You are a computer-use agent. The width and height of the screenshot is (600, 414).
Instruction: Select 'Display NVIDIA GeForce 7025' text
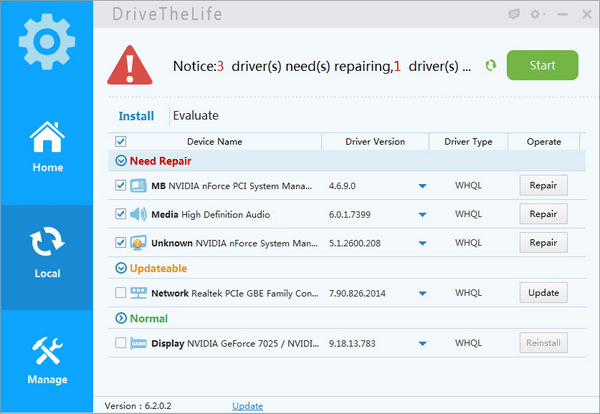[x=235, y=343]
